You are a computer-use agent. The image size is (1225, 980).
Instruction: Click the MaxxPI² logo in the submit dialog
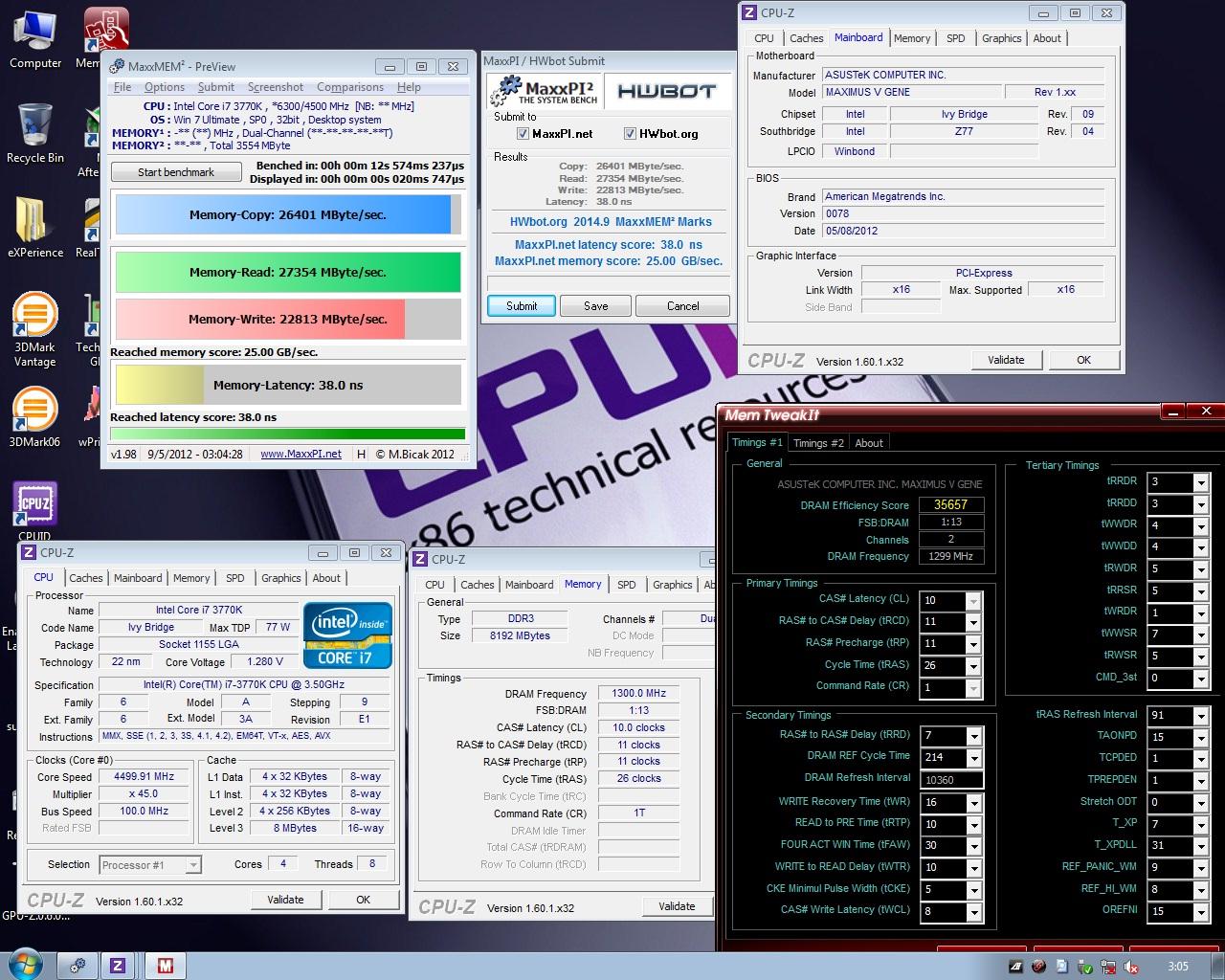click(x=545, y=92)
